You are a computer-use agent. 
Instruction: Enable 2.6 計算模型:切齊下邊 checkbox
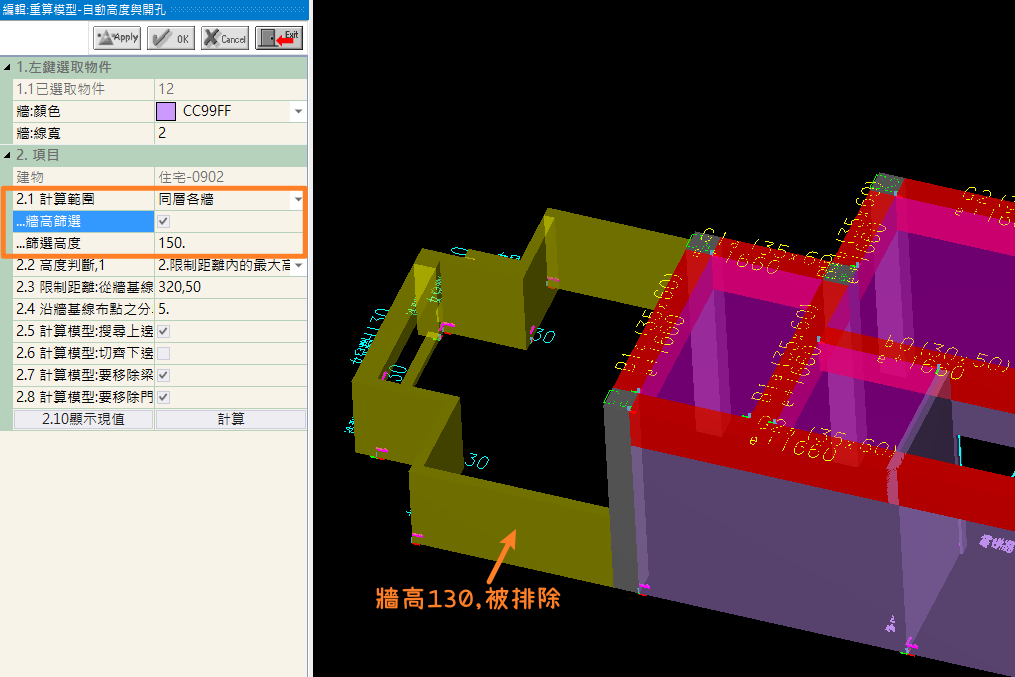(x=163, y=353)
